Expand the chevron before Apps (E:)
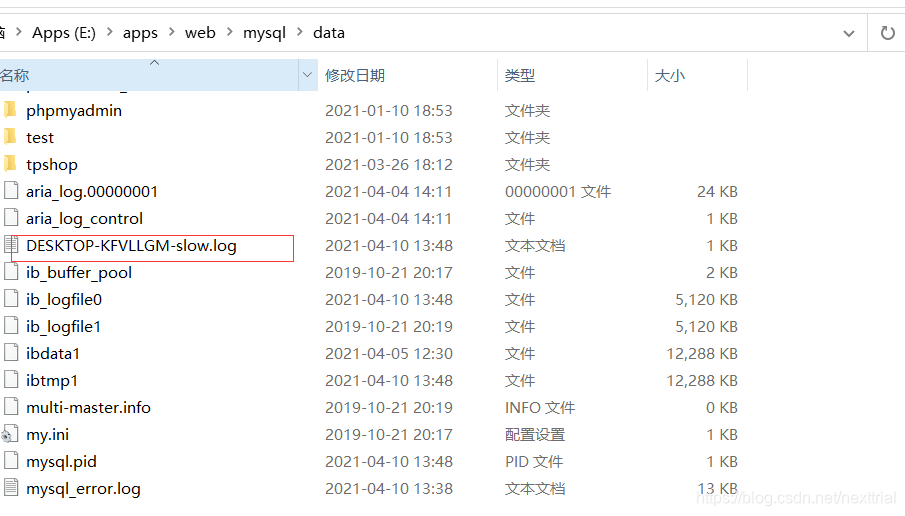The height and width of the screenshot is (516, 905). coord(19,32)
